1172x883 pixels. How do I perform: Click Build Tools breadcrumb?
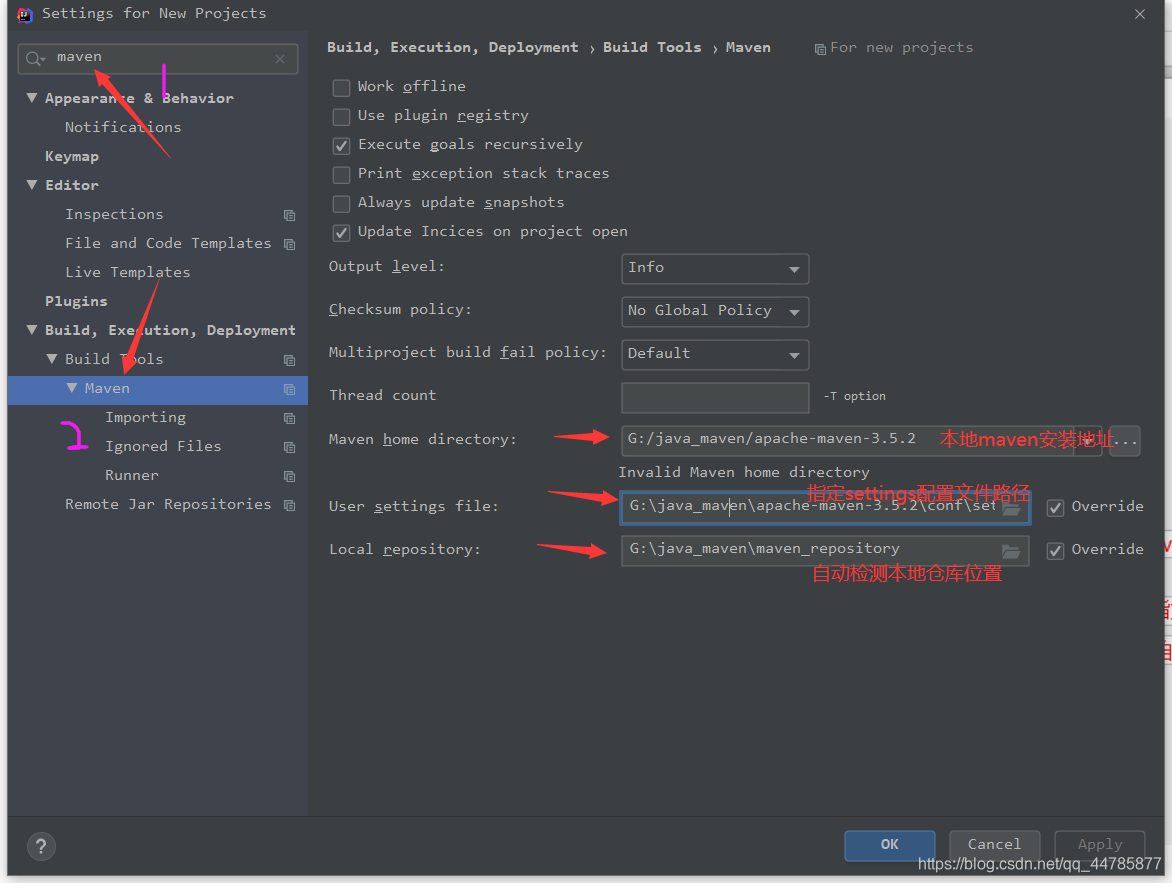652,47
